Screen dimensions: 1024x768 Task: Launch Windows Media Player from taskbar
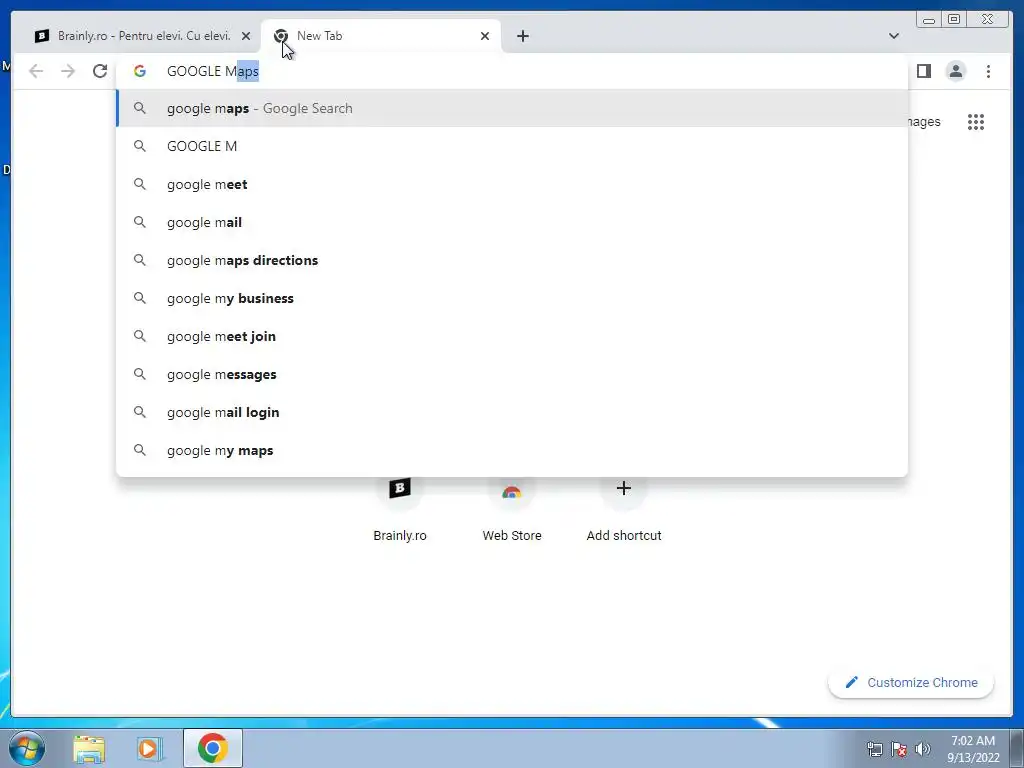click(x=149, y=748)
